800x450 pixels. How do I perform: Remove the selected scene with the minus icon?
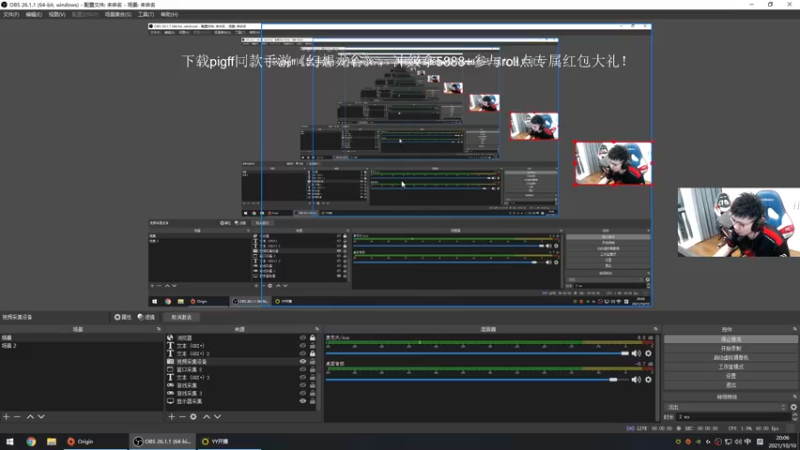(17, 417)
